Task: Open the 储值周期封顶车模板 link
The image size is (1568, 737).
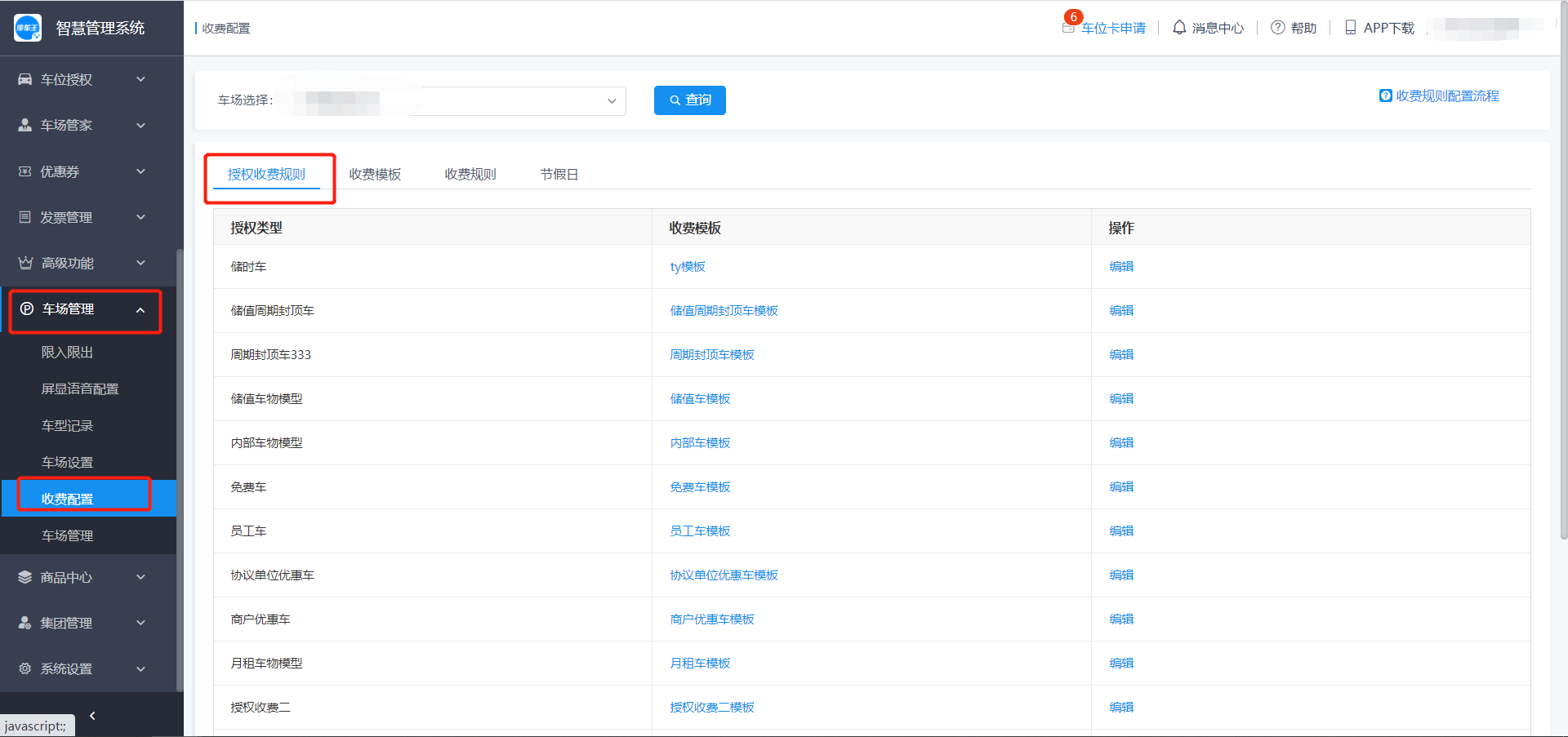Action: pos(724,311)
